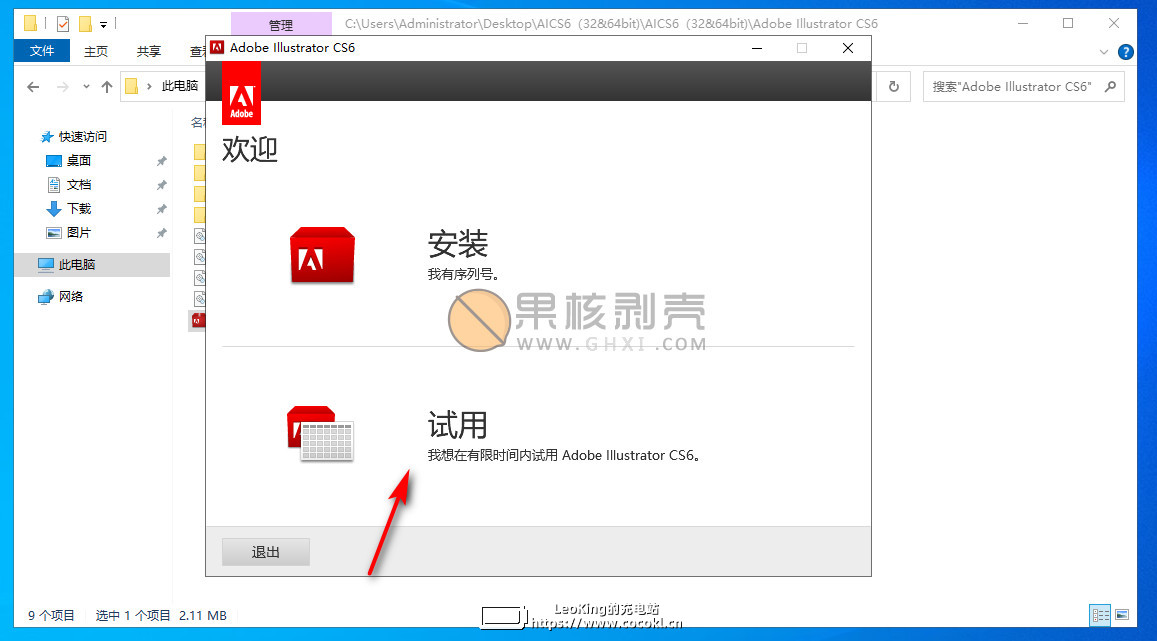The image size is (1157, 641).
Task: Click the 退出 button
Action: 266,552
